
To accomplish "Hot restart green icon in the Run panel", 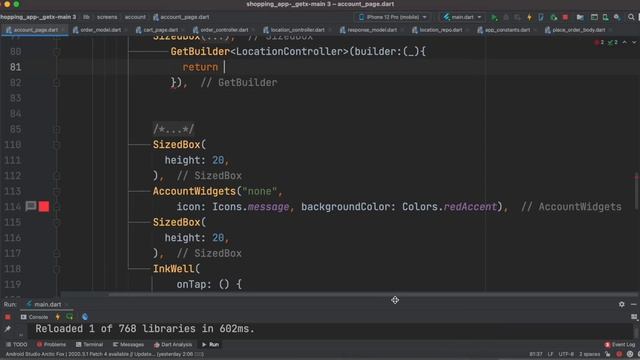I will pos(70,317).
